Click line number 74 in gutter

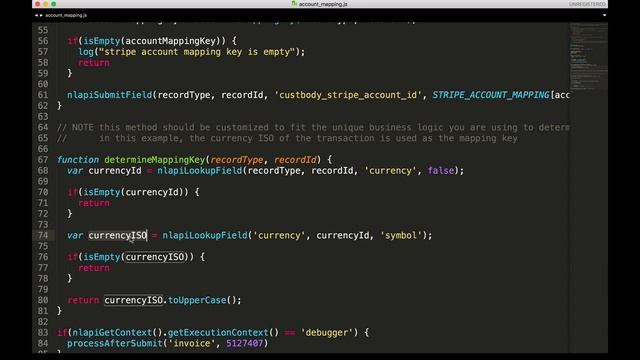pos(43,235)
